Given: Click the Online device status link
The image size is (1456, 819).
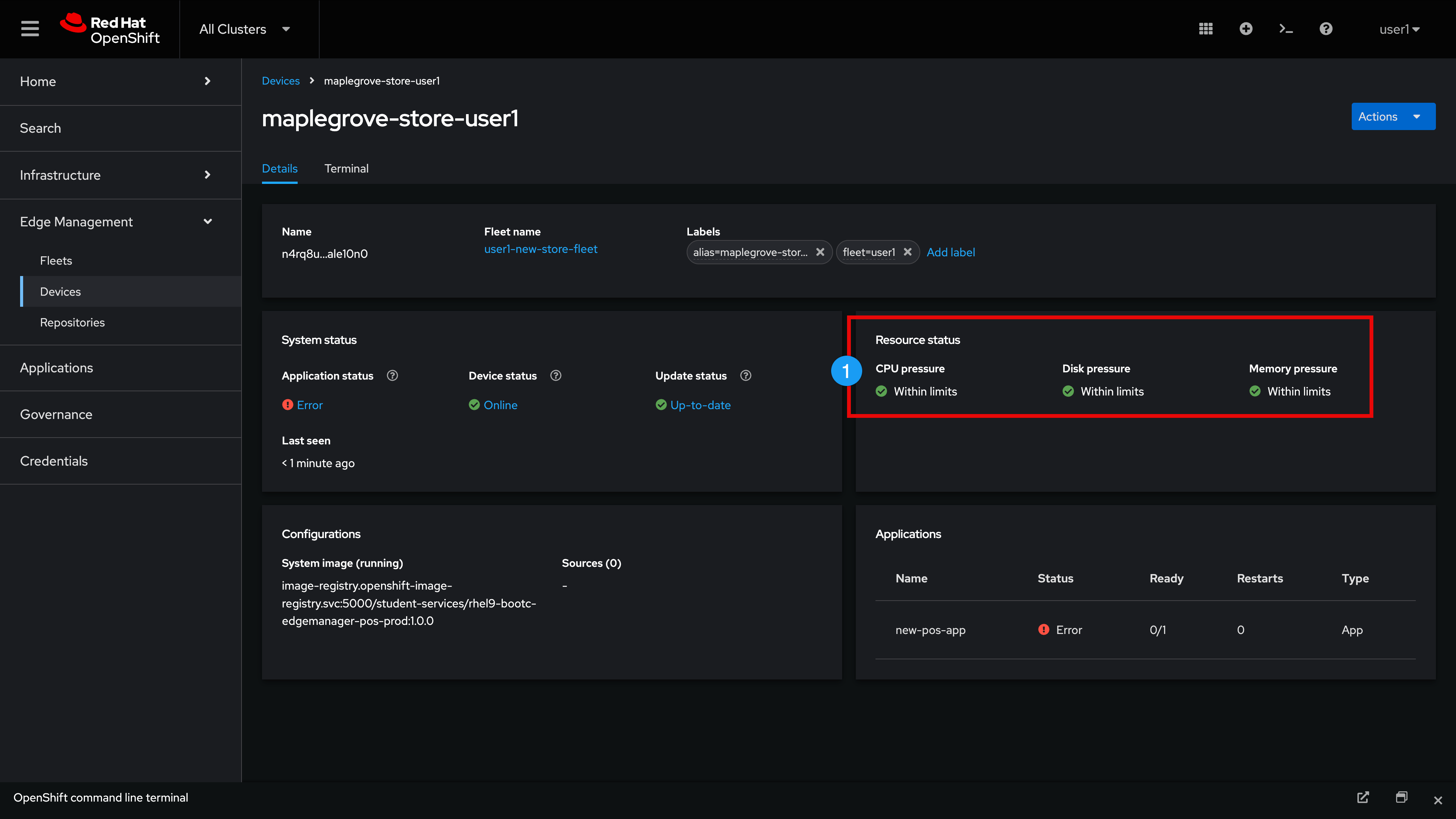Looking at the screenshot, I should point(500,405).
